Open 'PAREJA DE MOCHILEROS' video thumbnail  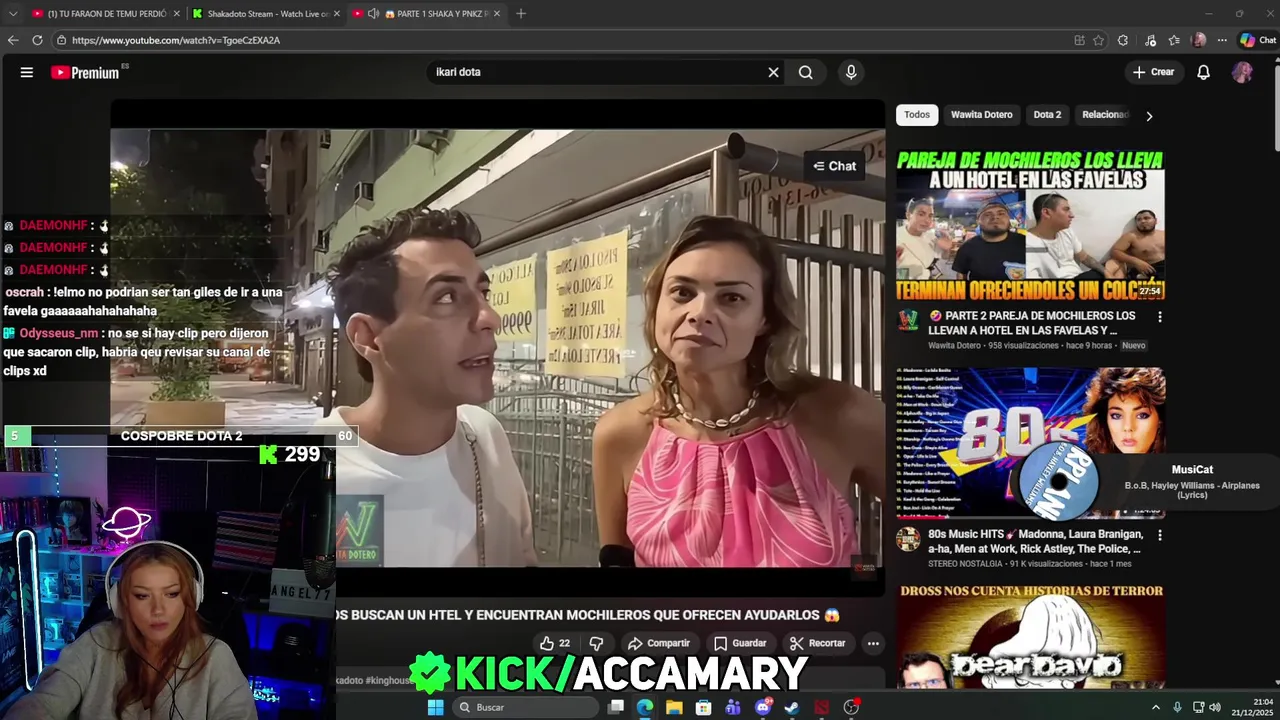pyautogui.click(x=1030, y=224)
